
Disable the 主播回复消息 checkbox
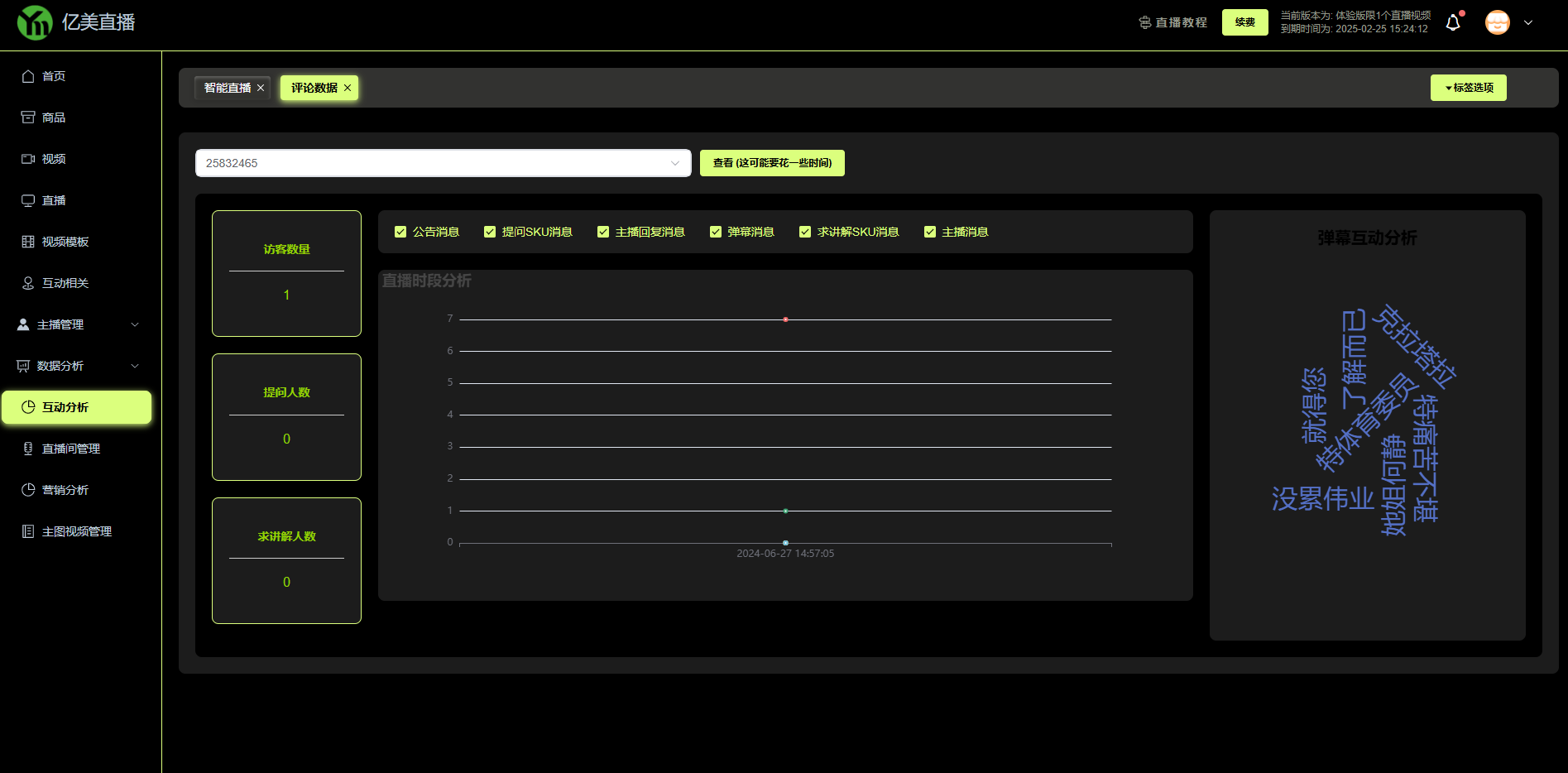point(603,232)
